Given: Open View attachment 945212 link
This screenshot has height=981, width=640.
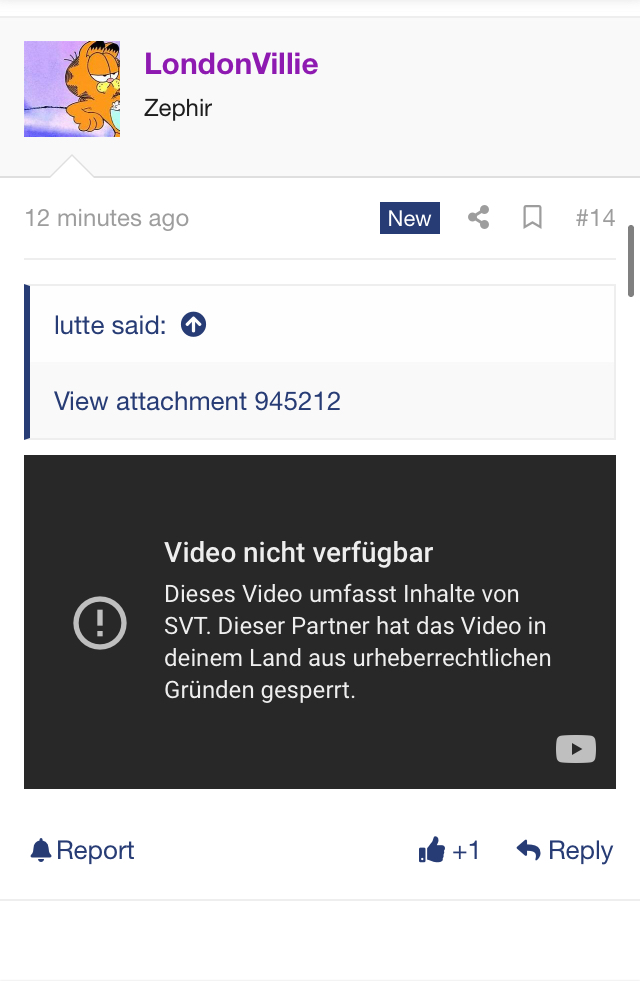Looking at the screenshot, I should [197, 401].
